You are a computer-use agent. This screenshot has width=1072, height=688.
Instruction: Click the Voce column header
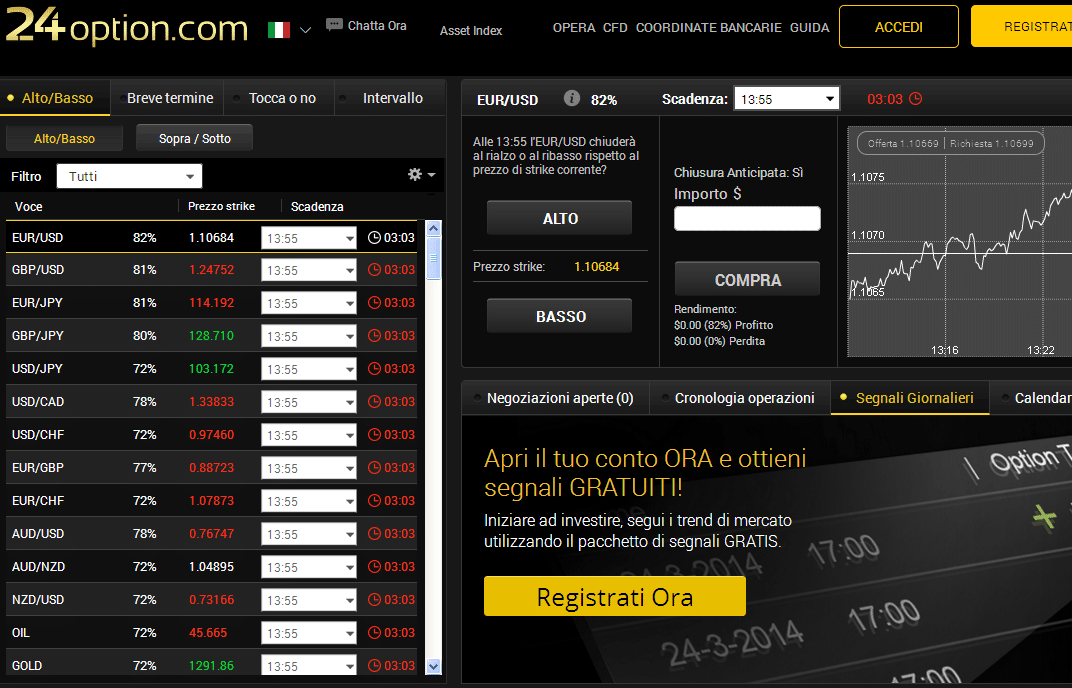(28, 207)
